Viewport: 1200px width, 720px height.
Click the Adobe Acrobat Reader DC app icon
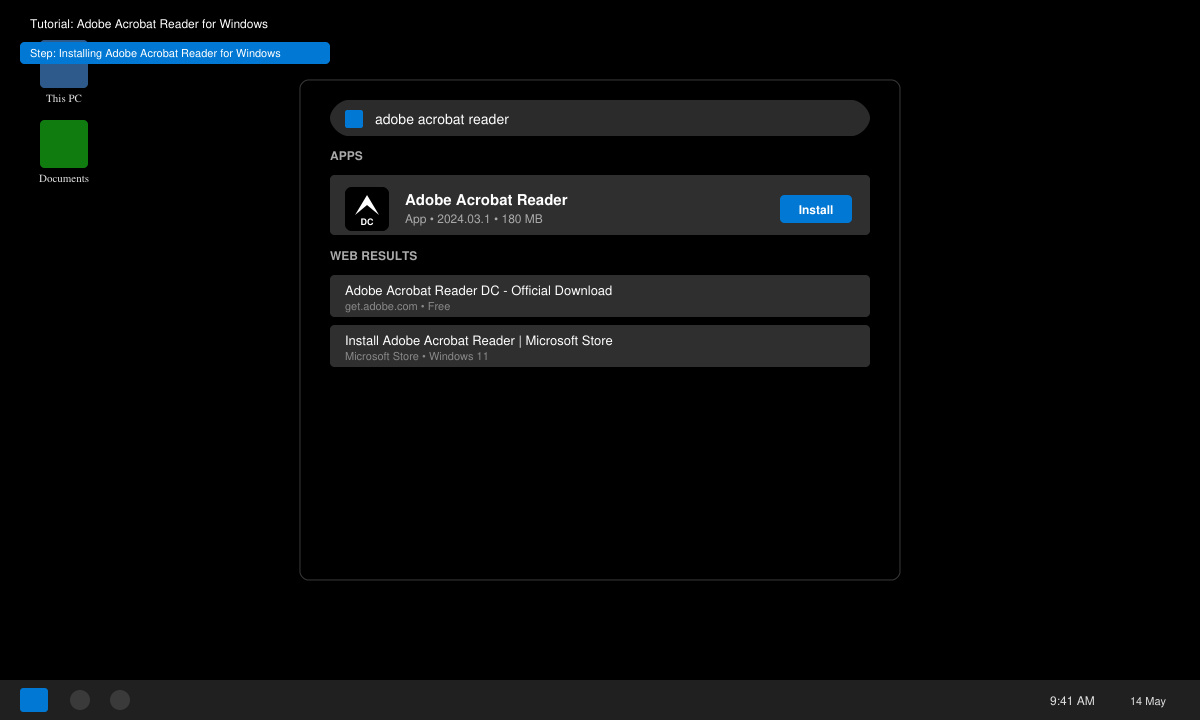(x=367, y=209)
